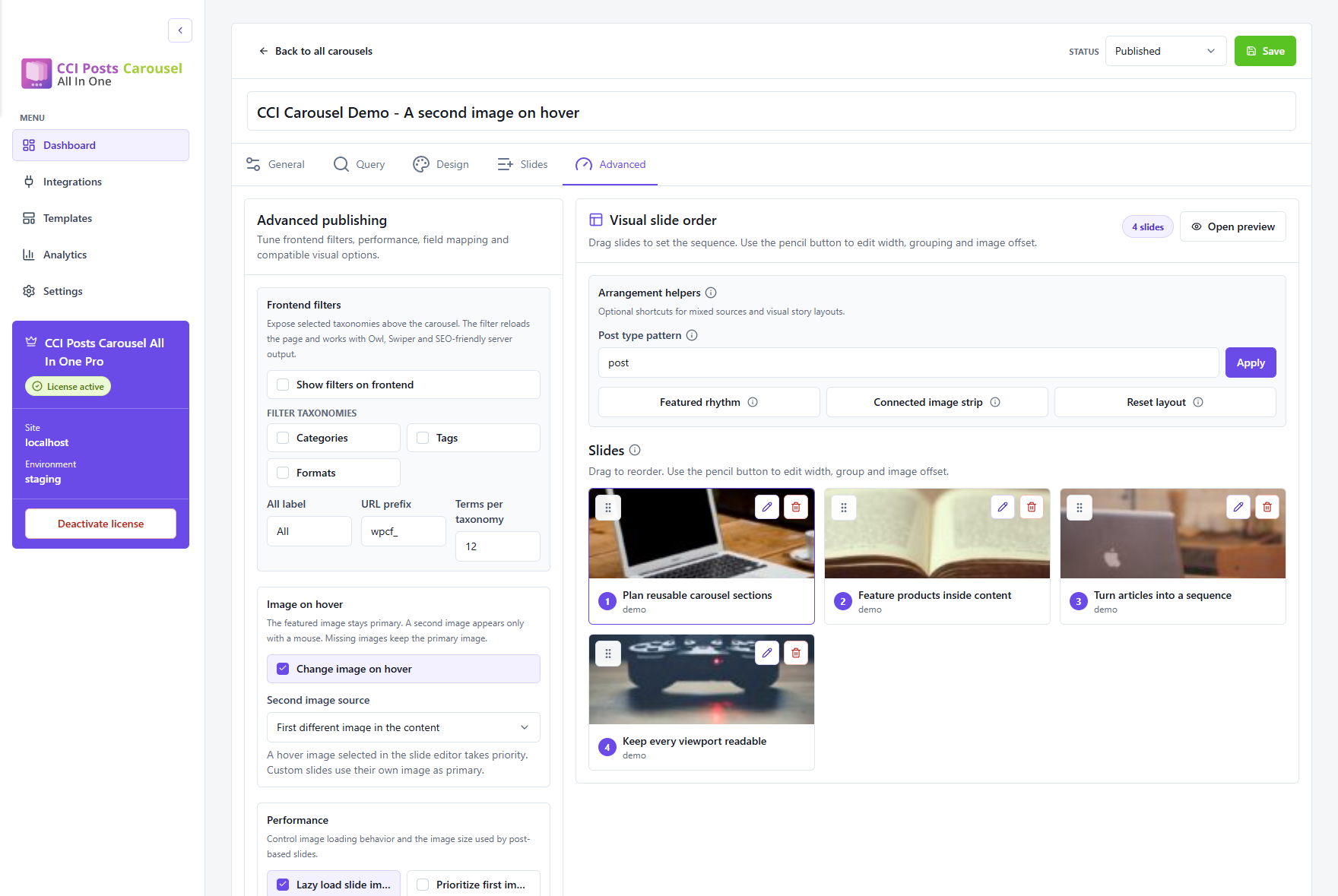
Task: Edit the carousel title field
Action: (771, 112)
